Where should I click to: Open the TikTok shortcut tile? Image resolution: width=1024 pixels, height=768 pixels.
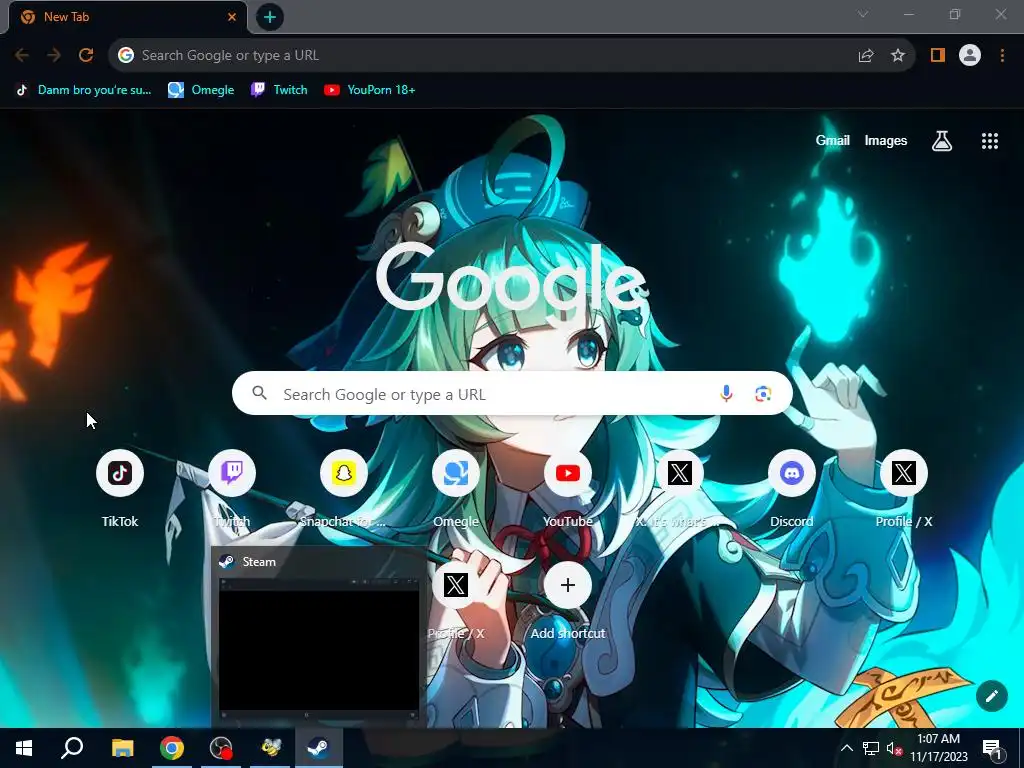(x=120, y=473)
